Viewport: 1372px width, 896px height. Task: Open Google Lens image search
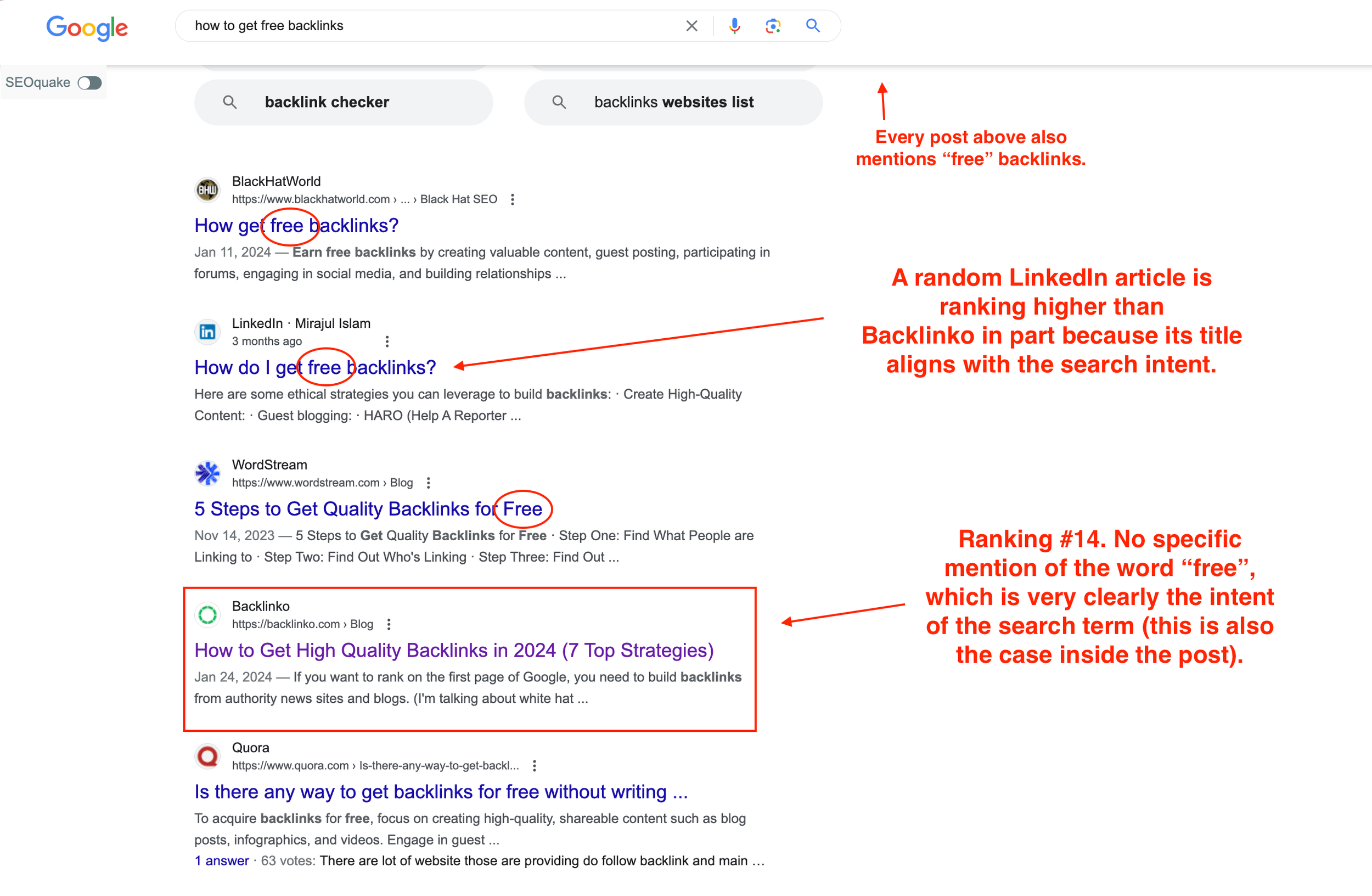click(773, 26)
